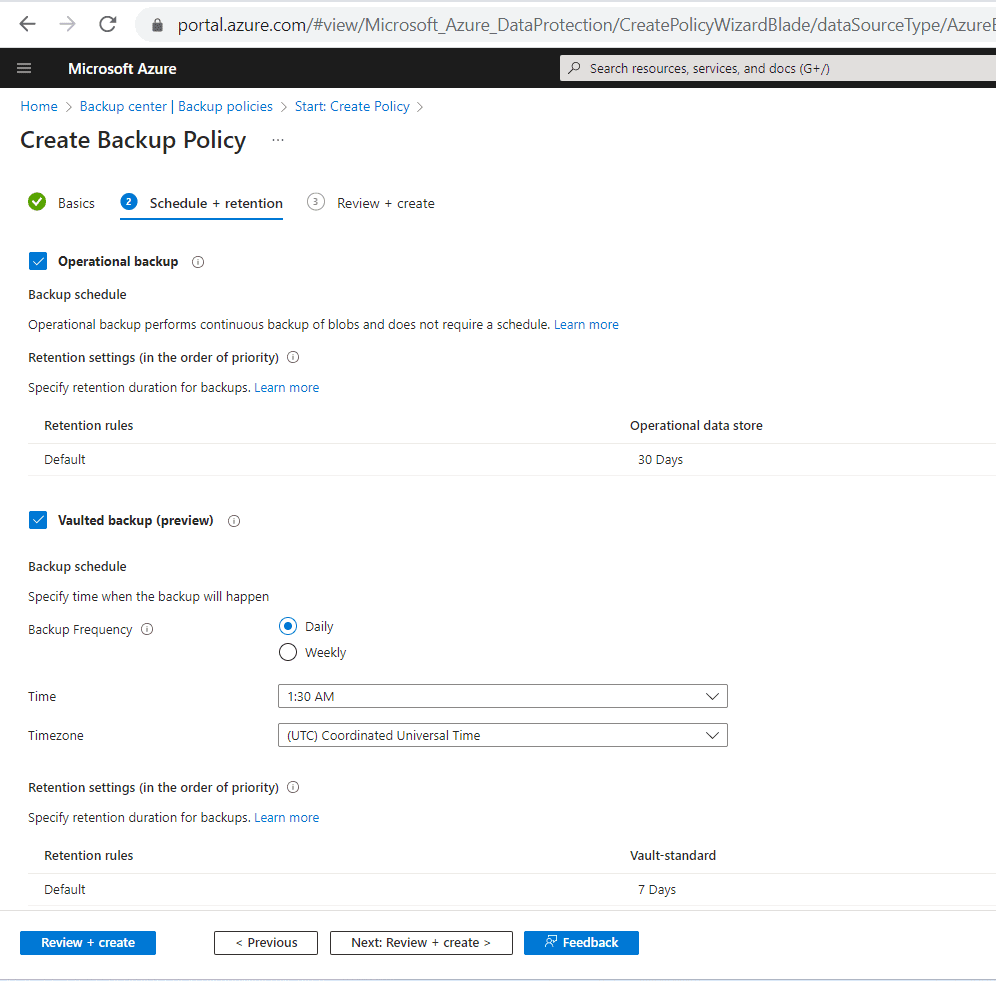Click the info icon next to Operational backup
Screen dimensions: 996x981
pos(198,262)
